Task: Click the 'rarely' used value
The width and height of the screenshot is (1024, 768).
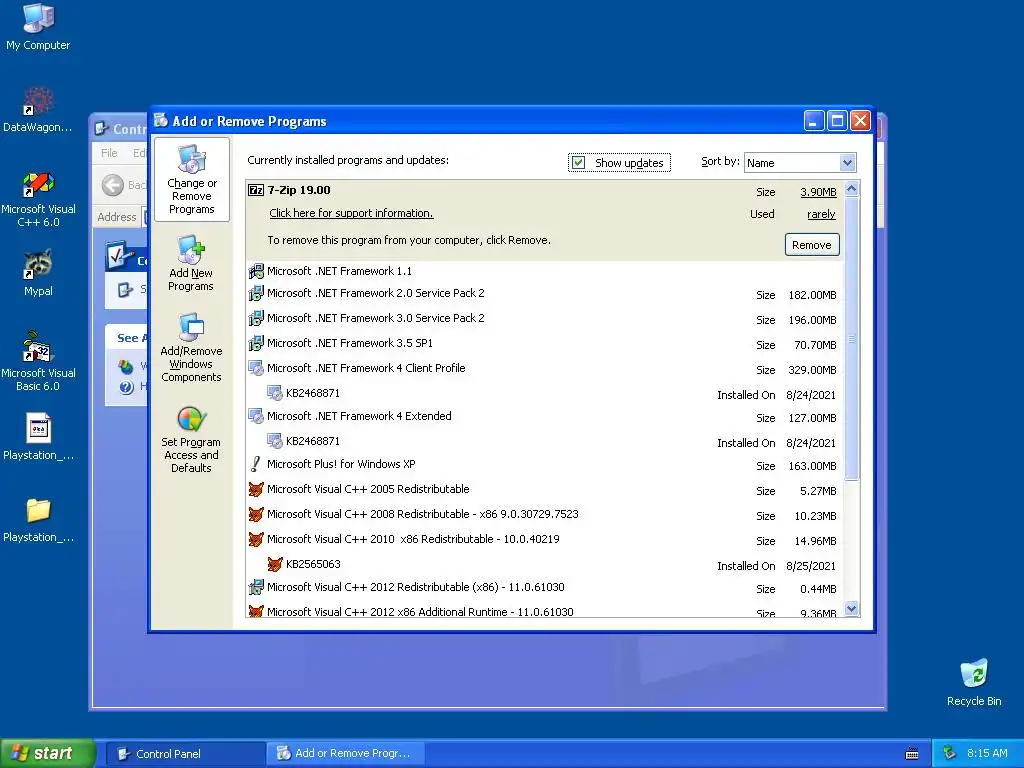Action: (821, 214)
